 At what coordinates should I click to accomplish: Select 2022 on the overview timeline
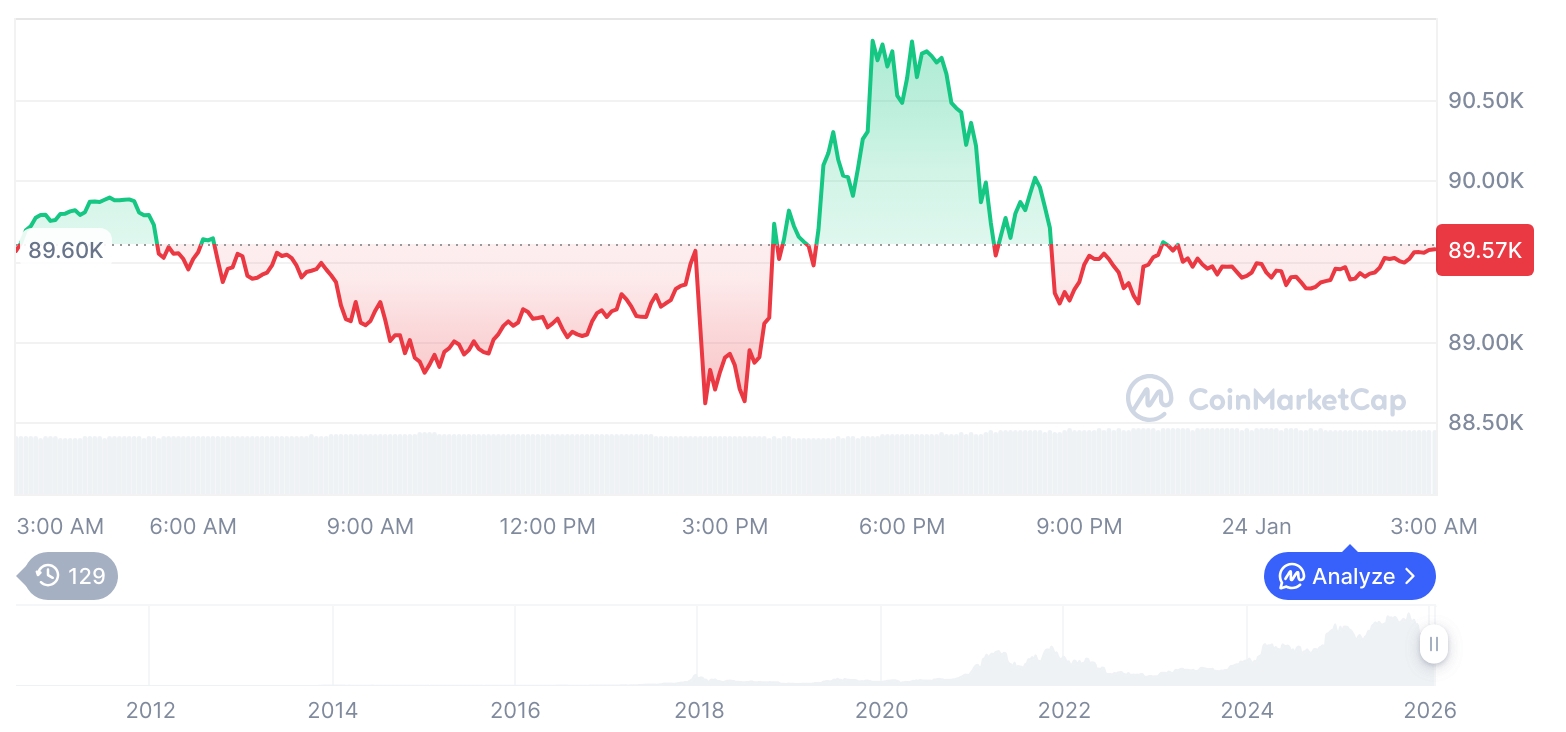(x=1064, y=710)
